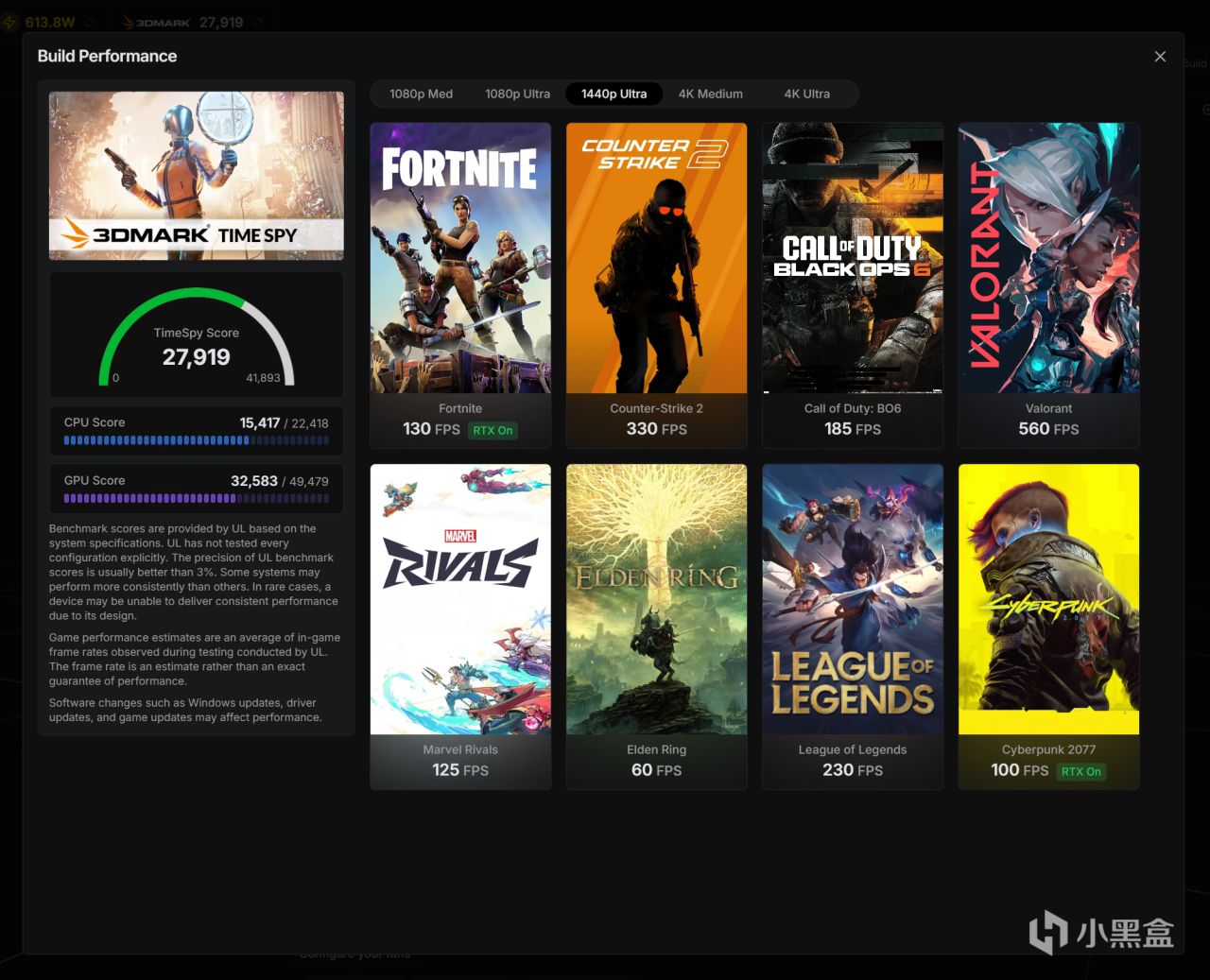Viewport: 1210px width, 980px height.
Task: Click the GPU maximum value 49,479
Action: (x=309, y=481)
